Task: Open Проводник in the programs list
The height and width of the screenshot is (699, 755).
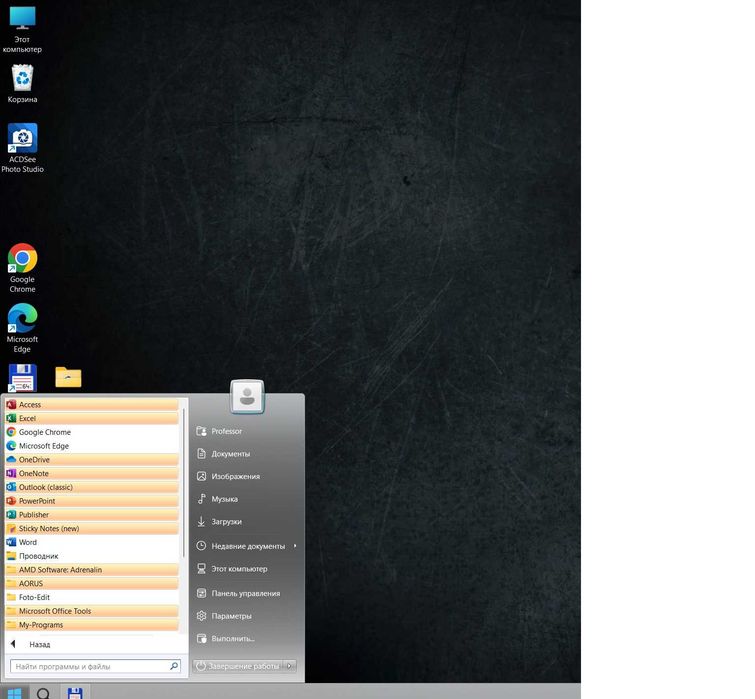Action: click(91, 556)
